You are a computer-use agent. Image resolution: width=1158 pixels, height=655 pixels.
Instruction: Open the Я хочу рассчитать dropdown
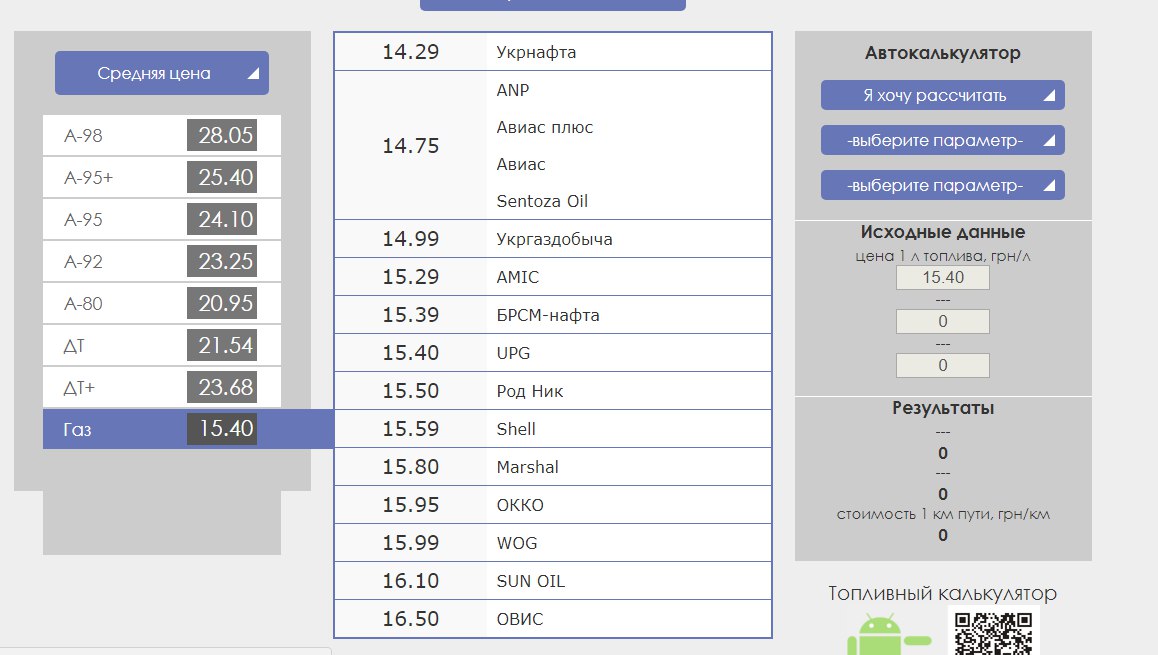(x=942, y=95)
